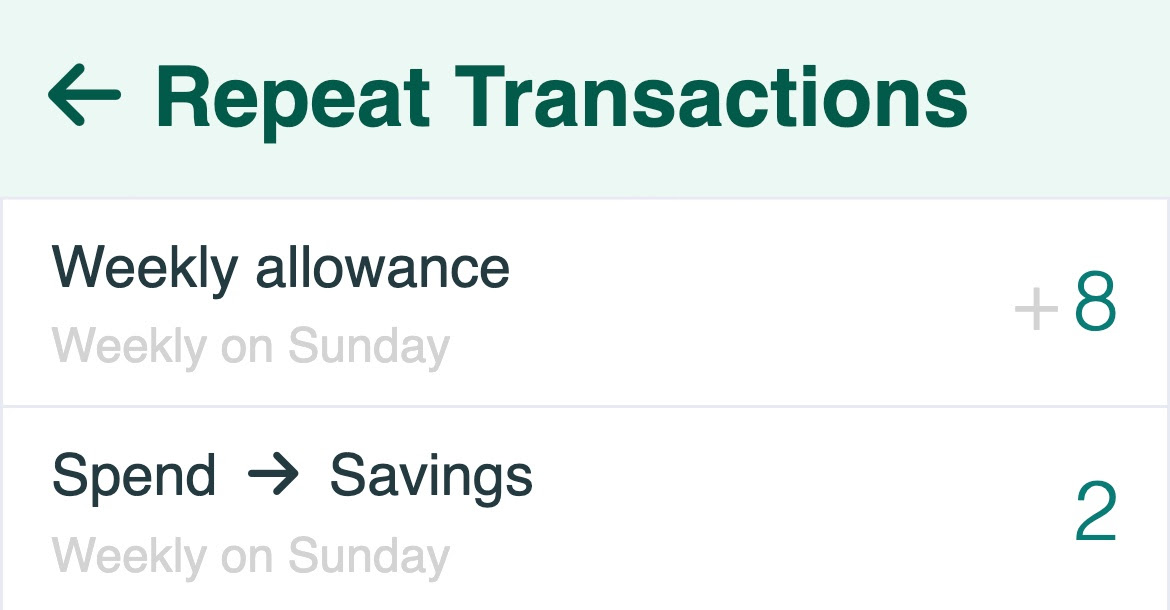Click the arrow between Spend and Savings

coord(272,476)
